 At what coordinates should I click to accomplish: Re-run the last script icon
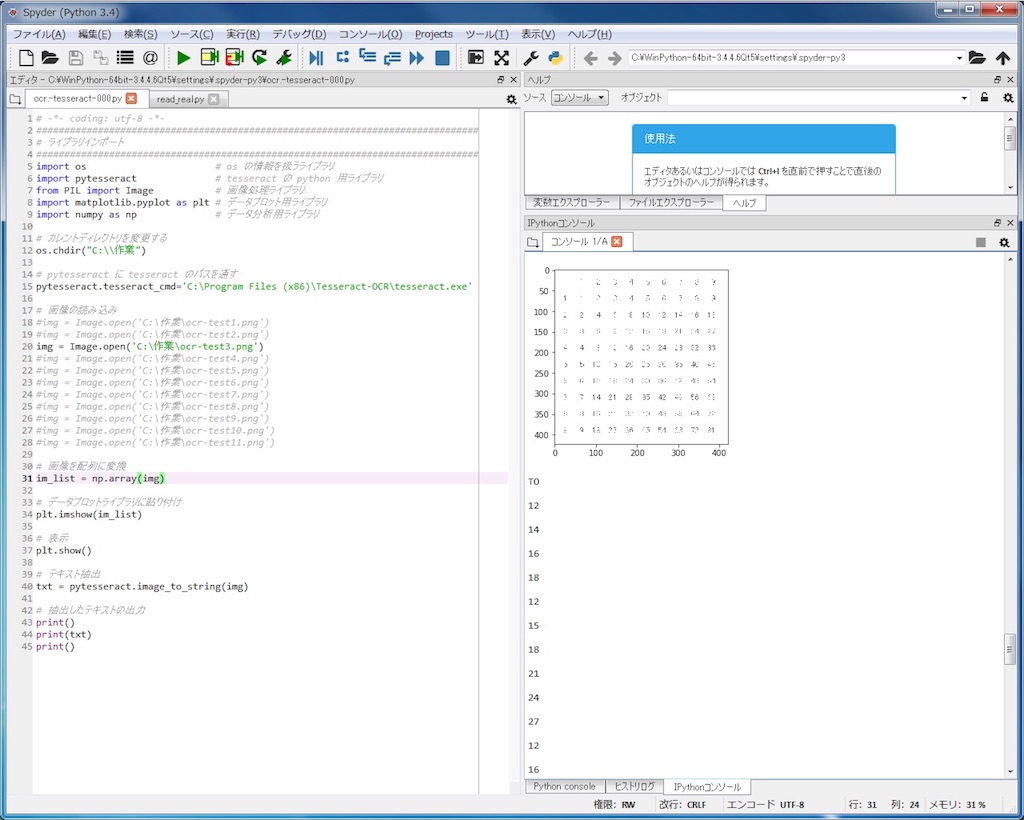pyautogui.click(x=259, y=58)
